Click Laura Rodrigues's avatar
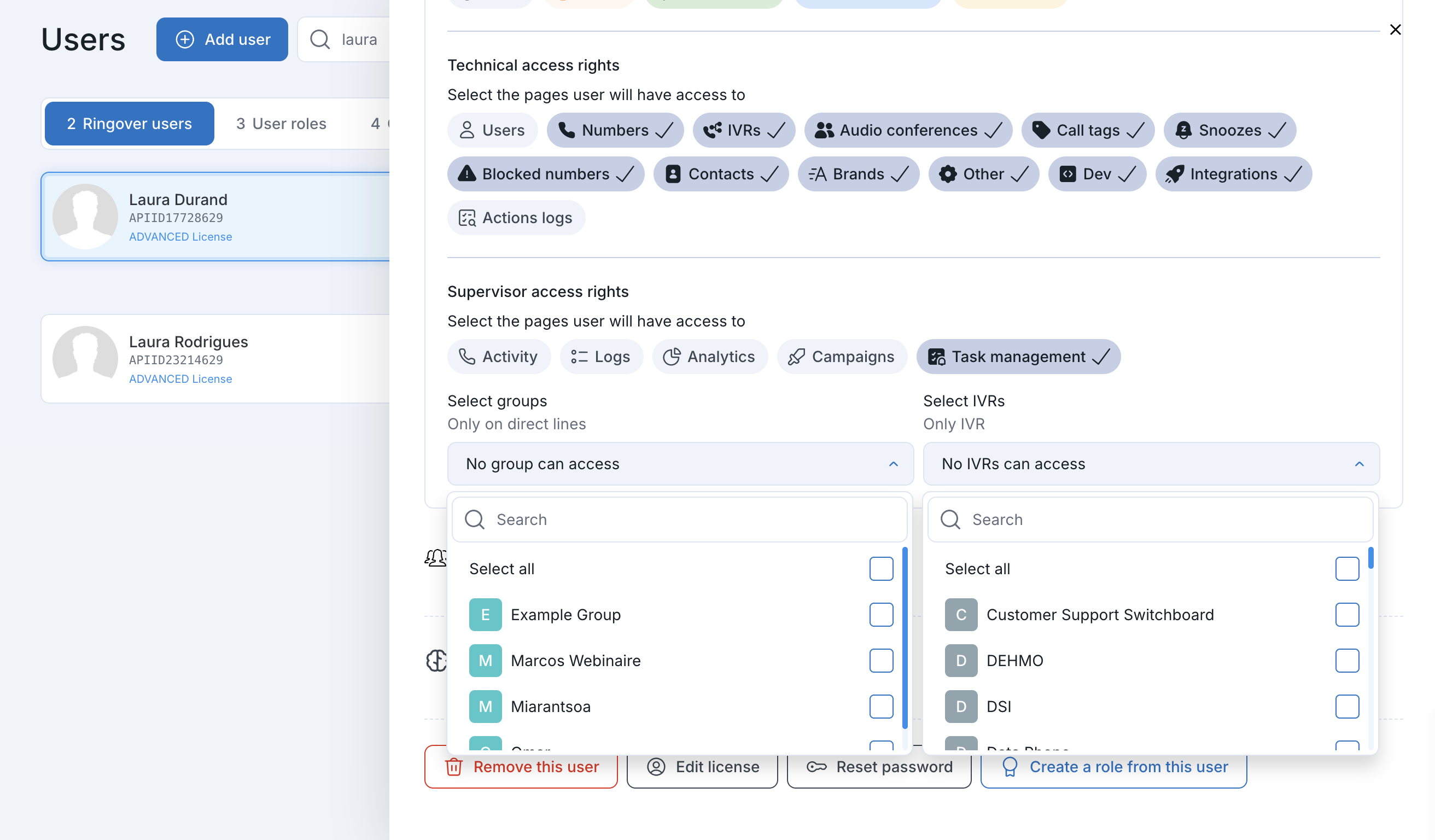Viewport: 1435px width, 840px height. pos(85,359)
